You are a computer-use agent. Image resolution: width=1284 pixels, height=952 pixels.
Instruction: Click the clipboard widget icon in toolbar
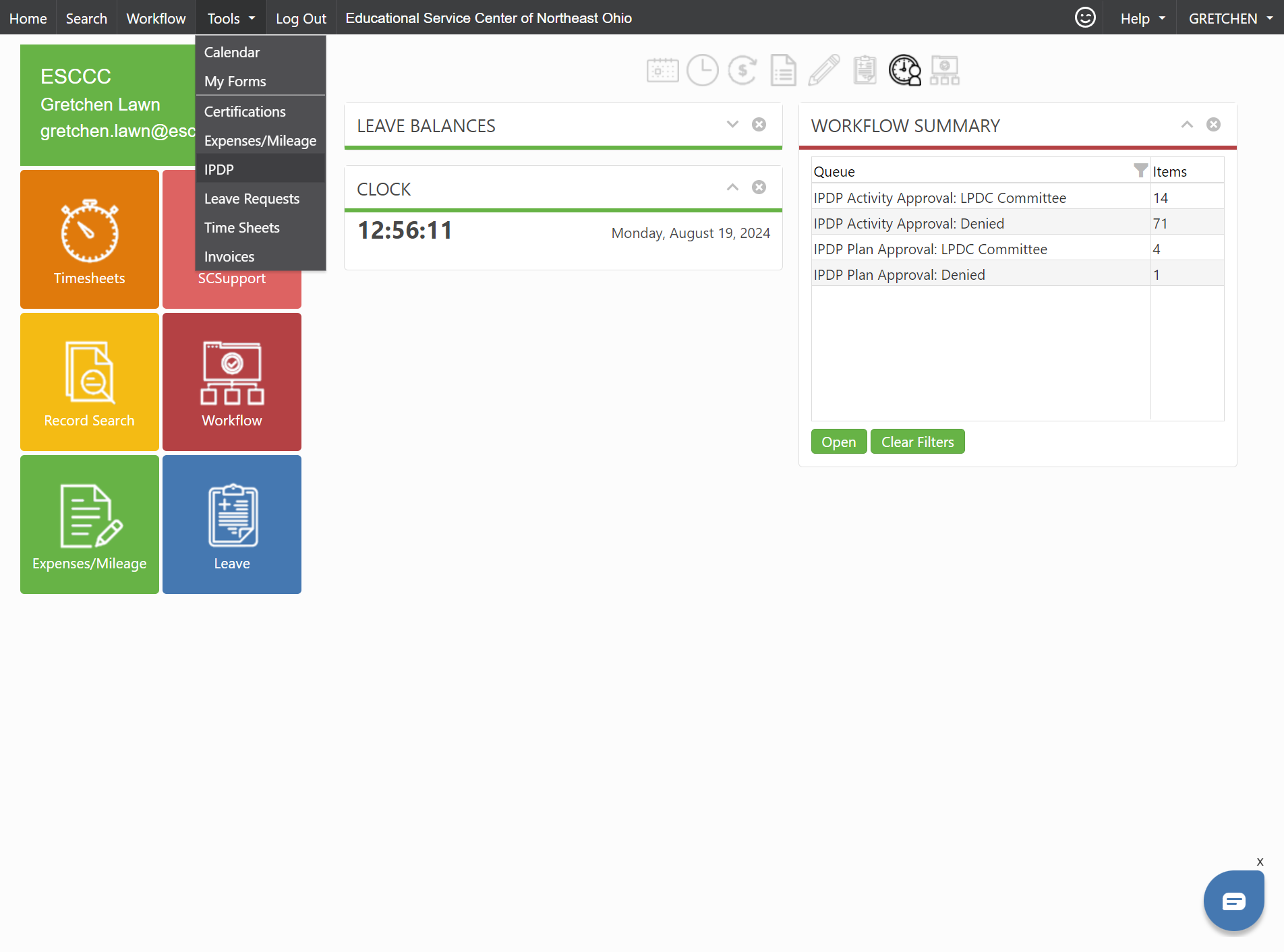tap(865, 70)
